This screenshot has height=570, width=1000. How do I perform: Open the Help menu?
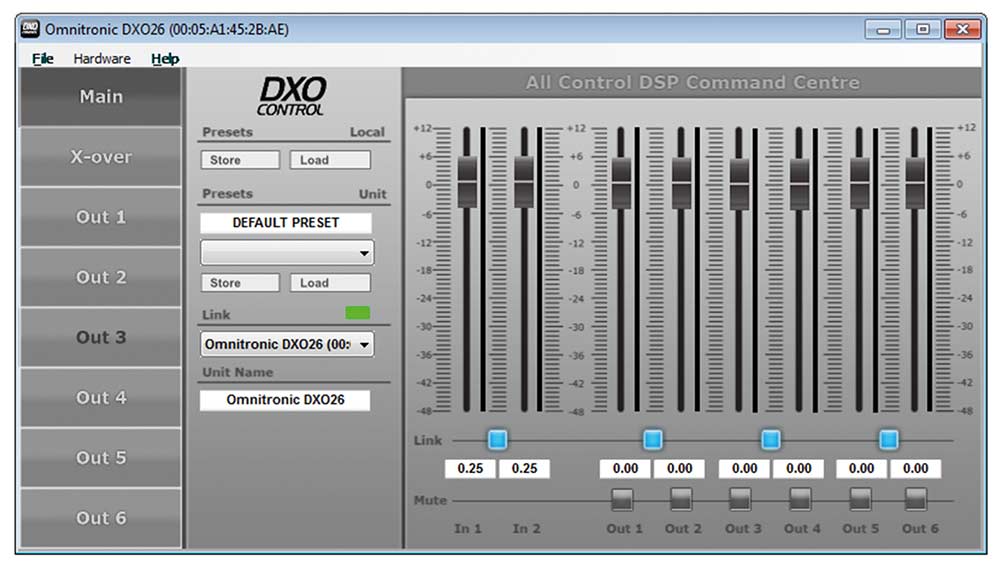[165, 59]
